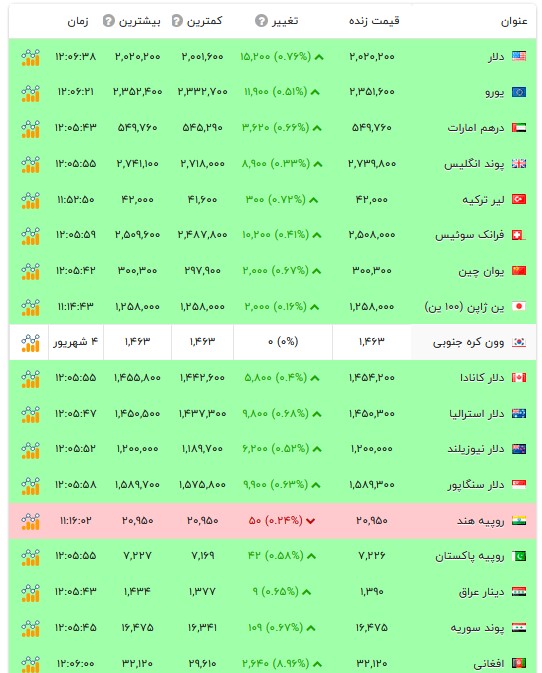This screenshot has width=542, height=673.
Task: Click the ین ژاپن (100 ین) title
Action: [464, 307]
